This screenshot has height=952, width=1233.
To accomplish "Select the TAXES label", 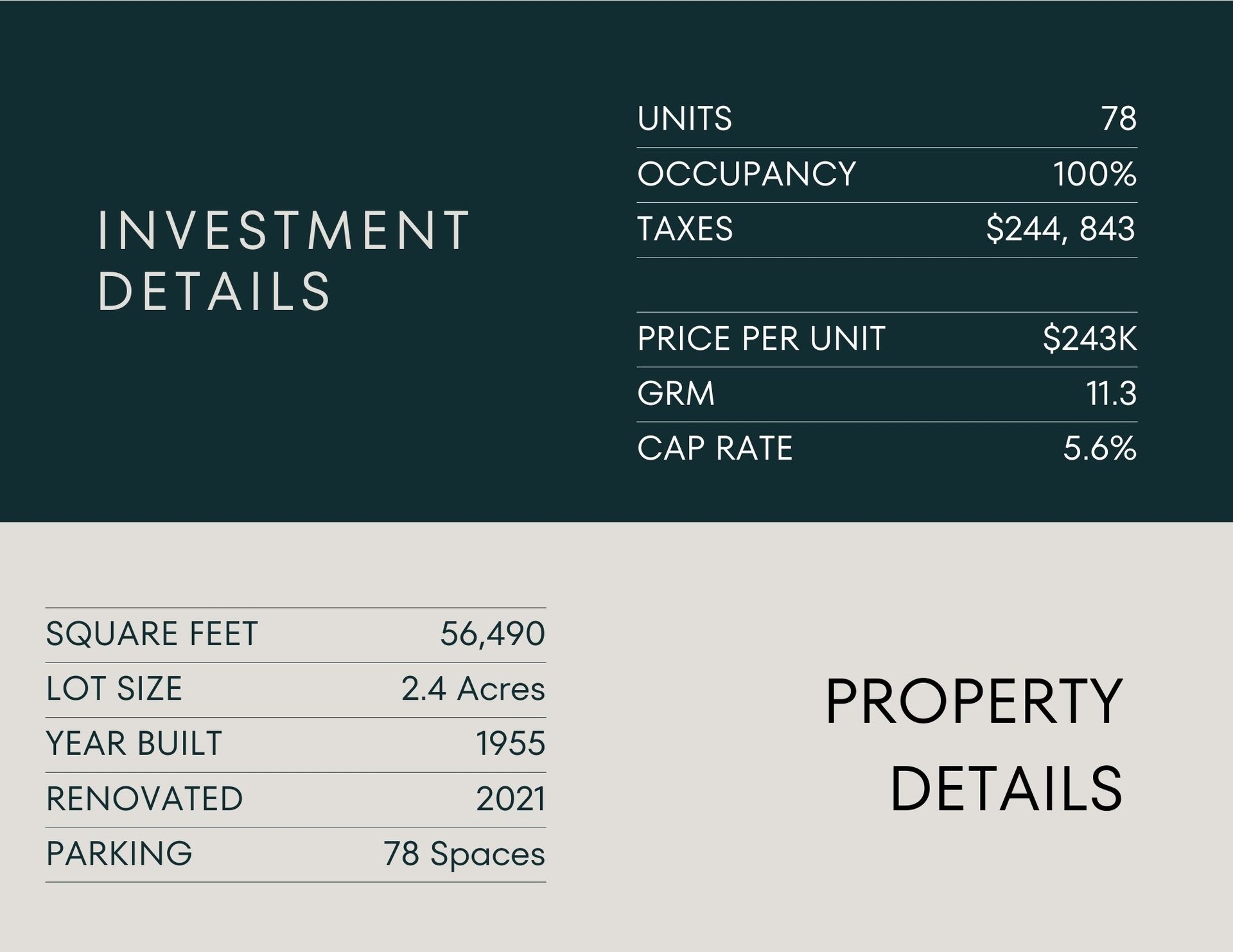I will point(685,229).
